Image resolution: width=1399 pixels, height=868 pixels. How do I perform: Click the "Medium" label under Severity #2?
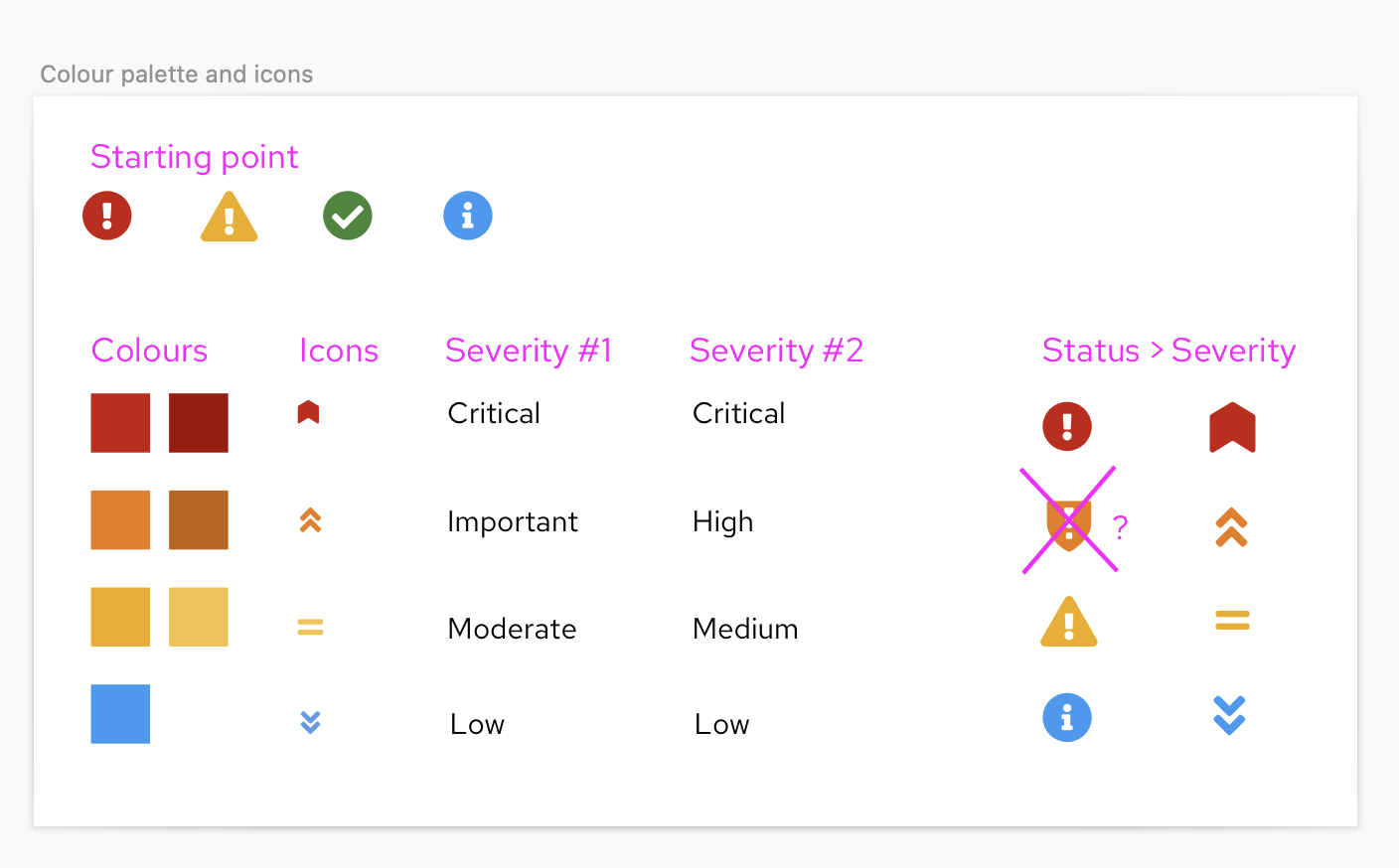point(745,629)
